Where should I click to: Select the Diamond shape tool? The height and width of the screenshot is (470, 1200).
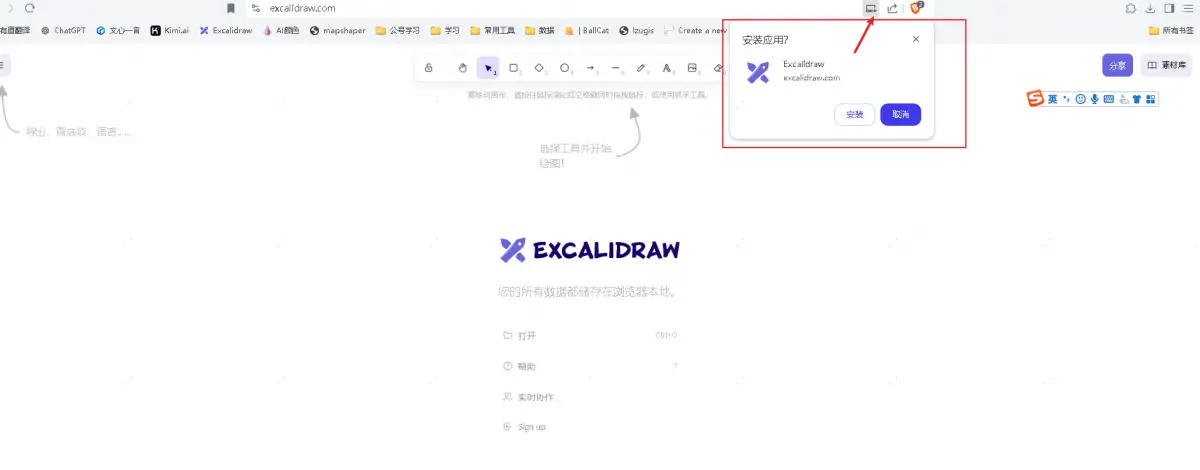[539, 68]
